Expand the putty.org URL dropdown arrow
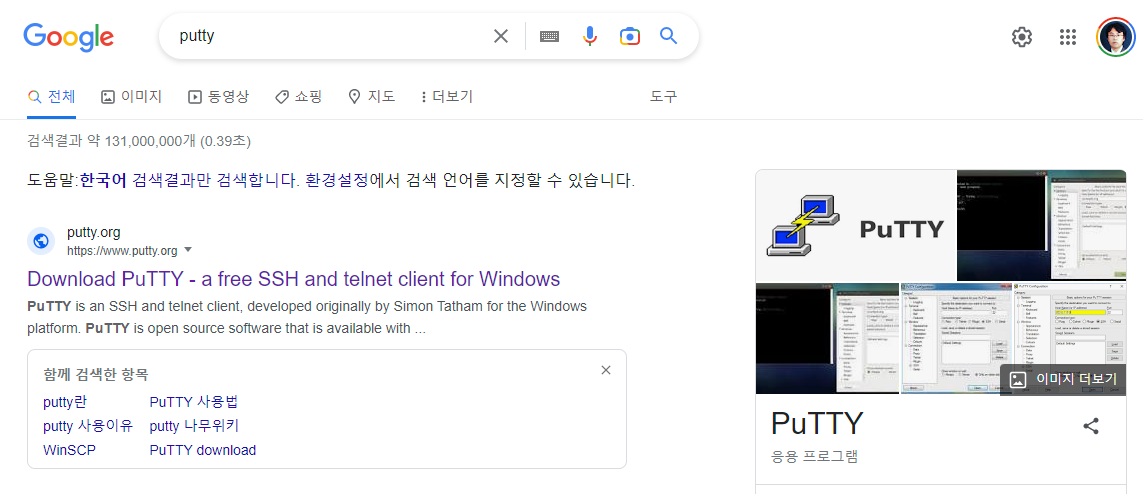 pyautogui.click(x=188, y=250)
